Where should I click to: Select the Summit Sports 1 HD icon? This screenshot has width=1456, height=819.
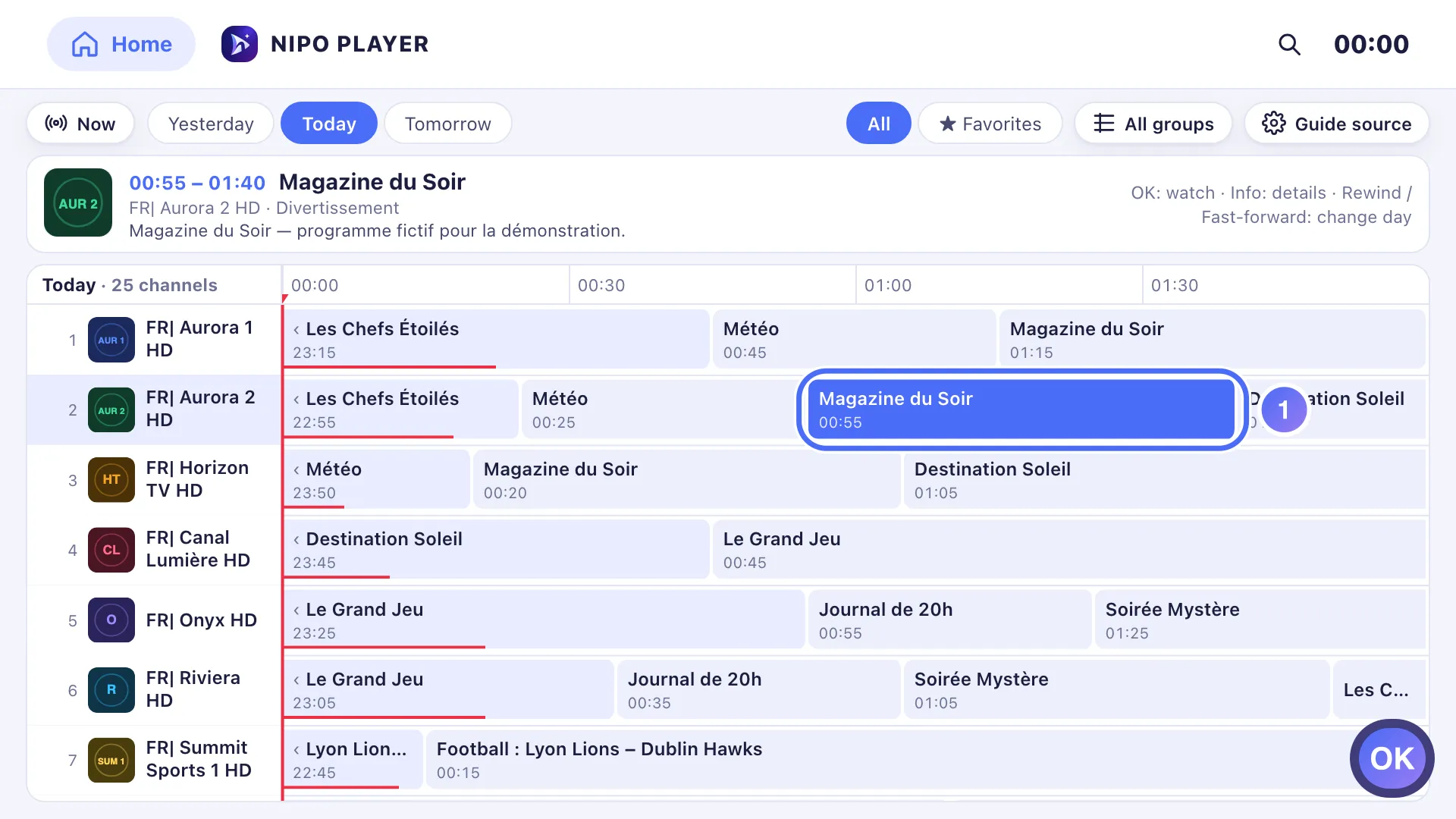[111, 761]
